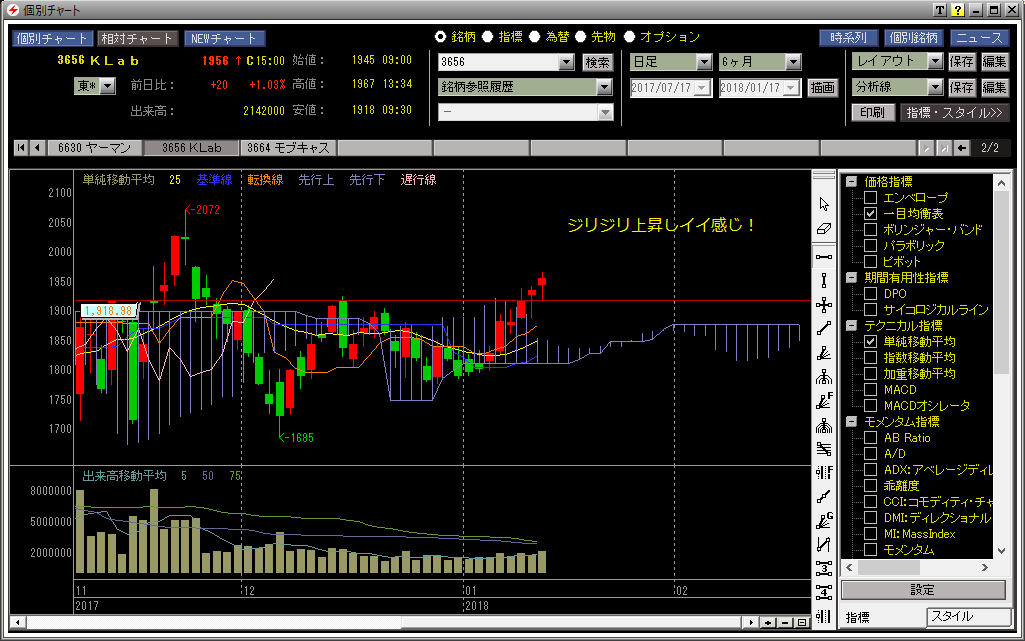This screenshot has height=641, width=1025.
Task: Click the 描画 draw button
Action: coord(822,88)
